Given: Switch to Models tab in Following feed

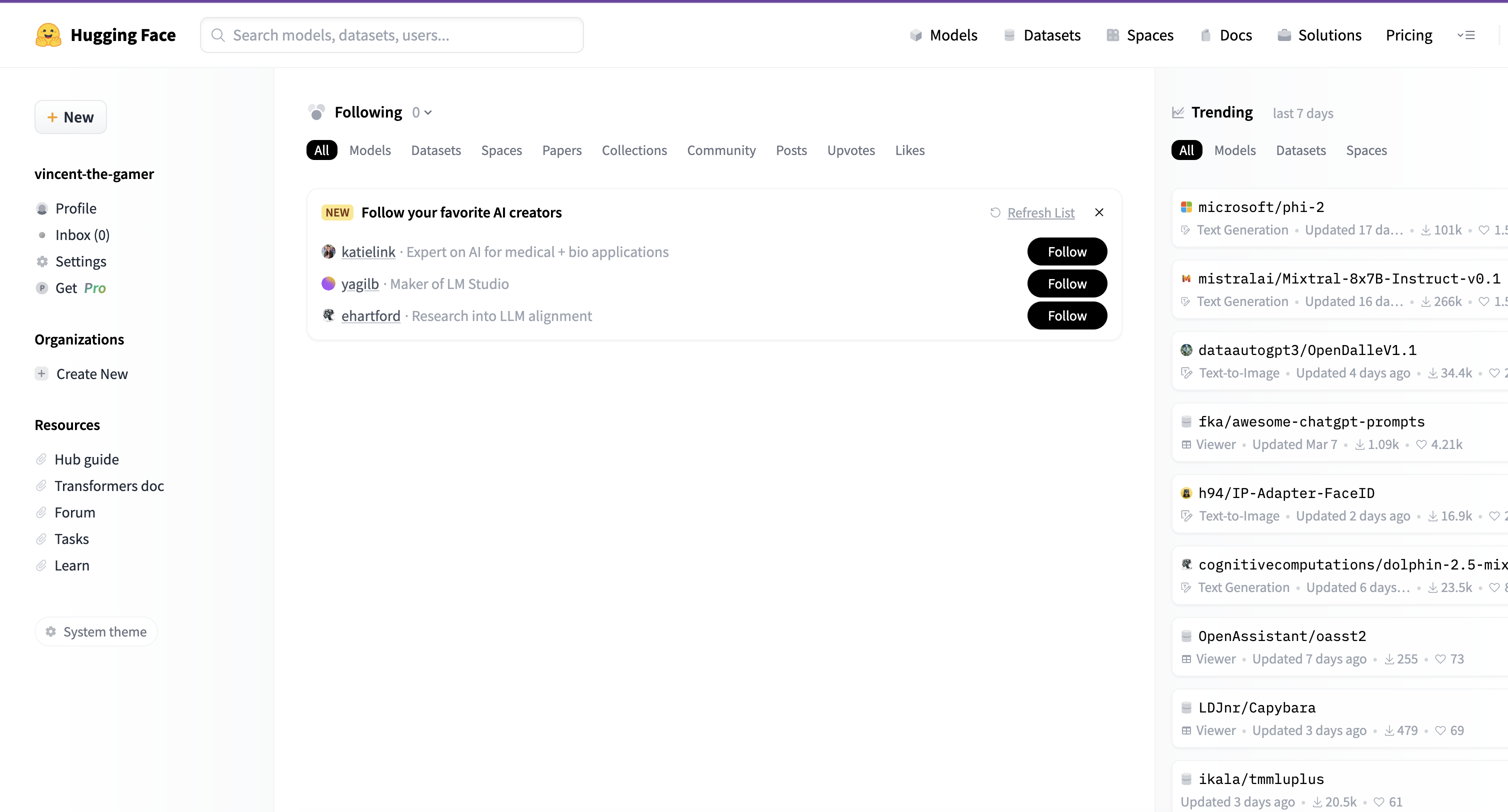Looking at the screenshot, I should pos(370,150).
